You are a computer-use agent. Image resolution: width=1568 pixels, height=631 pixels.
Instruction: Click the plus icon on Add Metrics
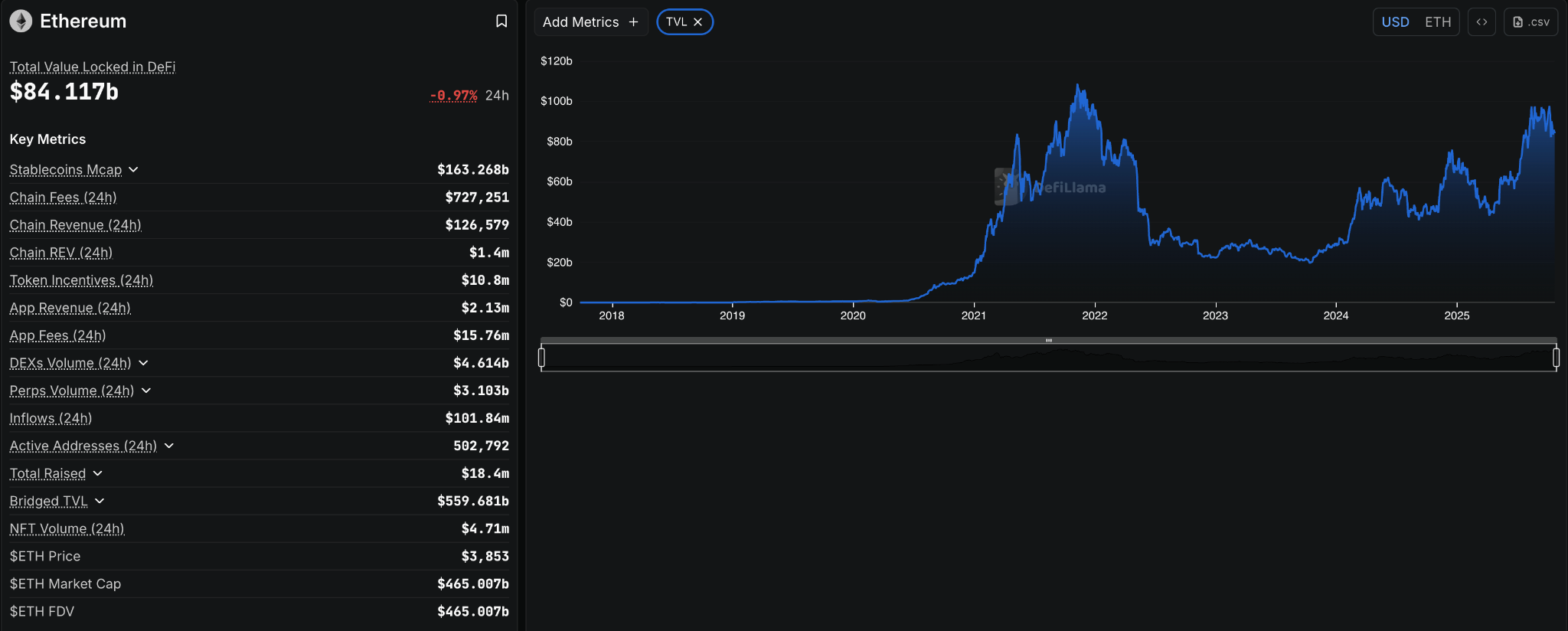point(633,22)
